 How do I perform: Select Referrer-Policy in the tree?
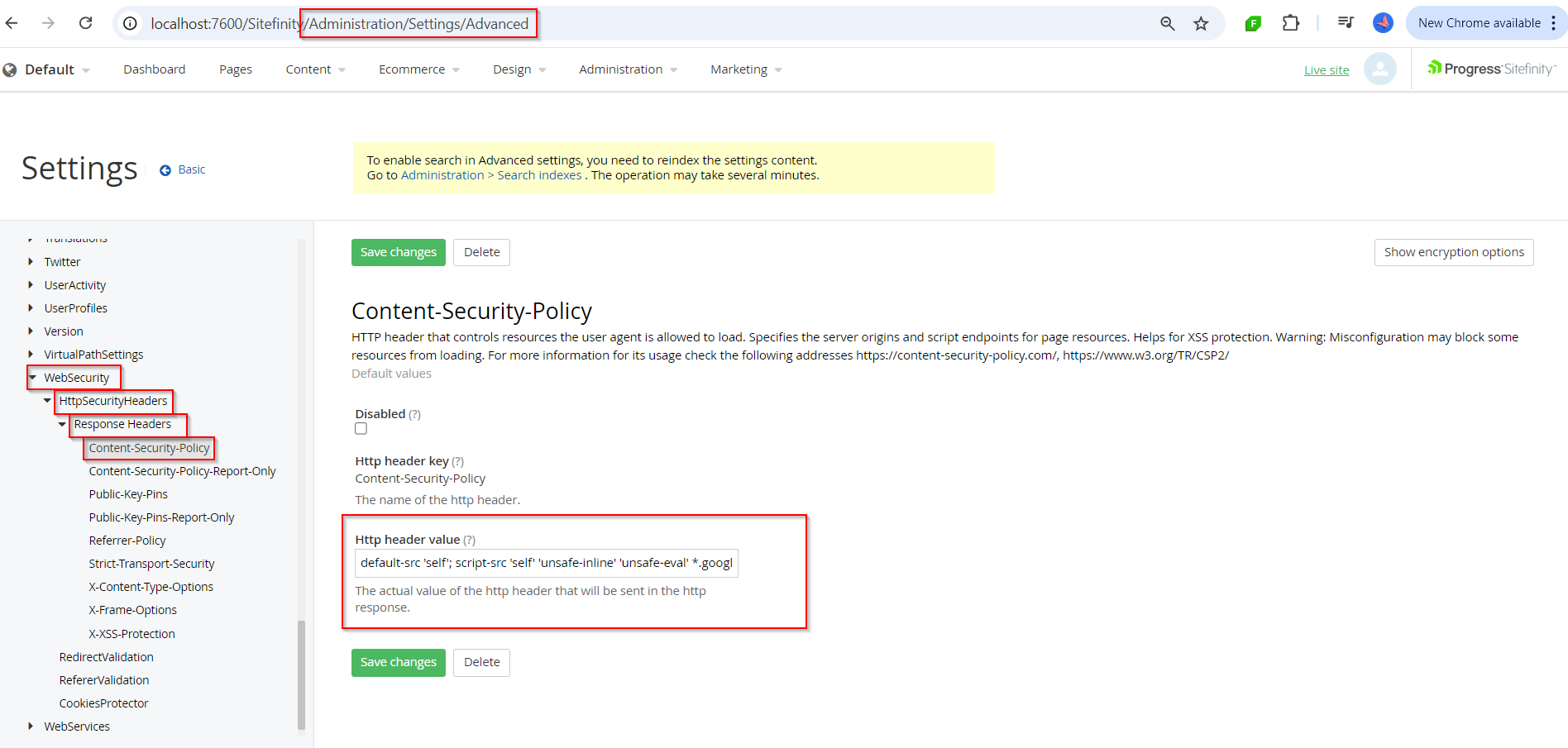tap(127, 541)
